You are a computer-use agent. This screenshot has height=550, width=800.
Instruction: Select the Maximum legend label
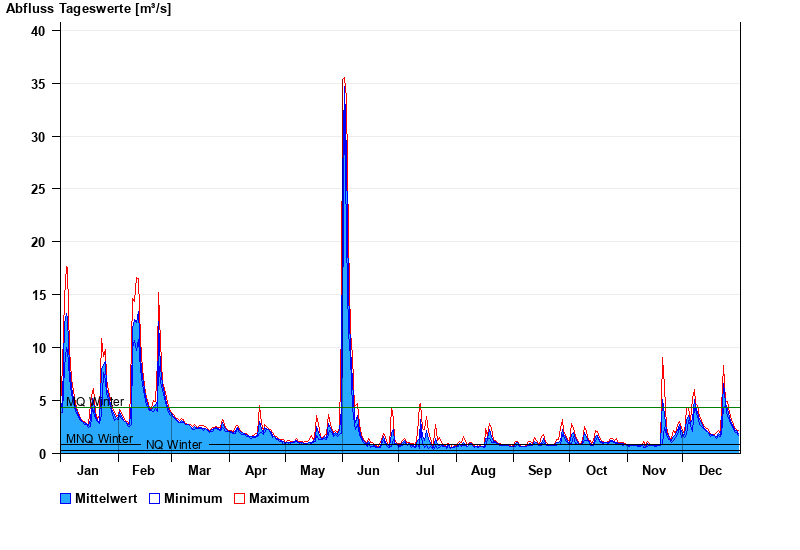tap(279, 498)
